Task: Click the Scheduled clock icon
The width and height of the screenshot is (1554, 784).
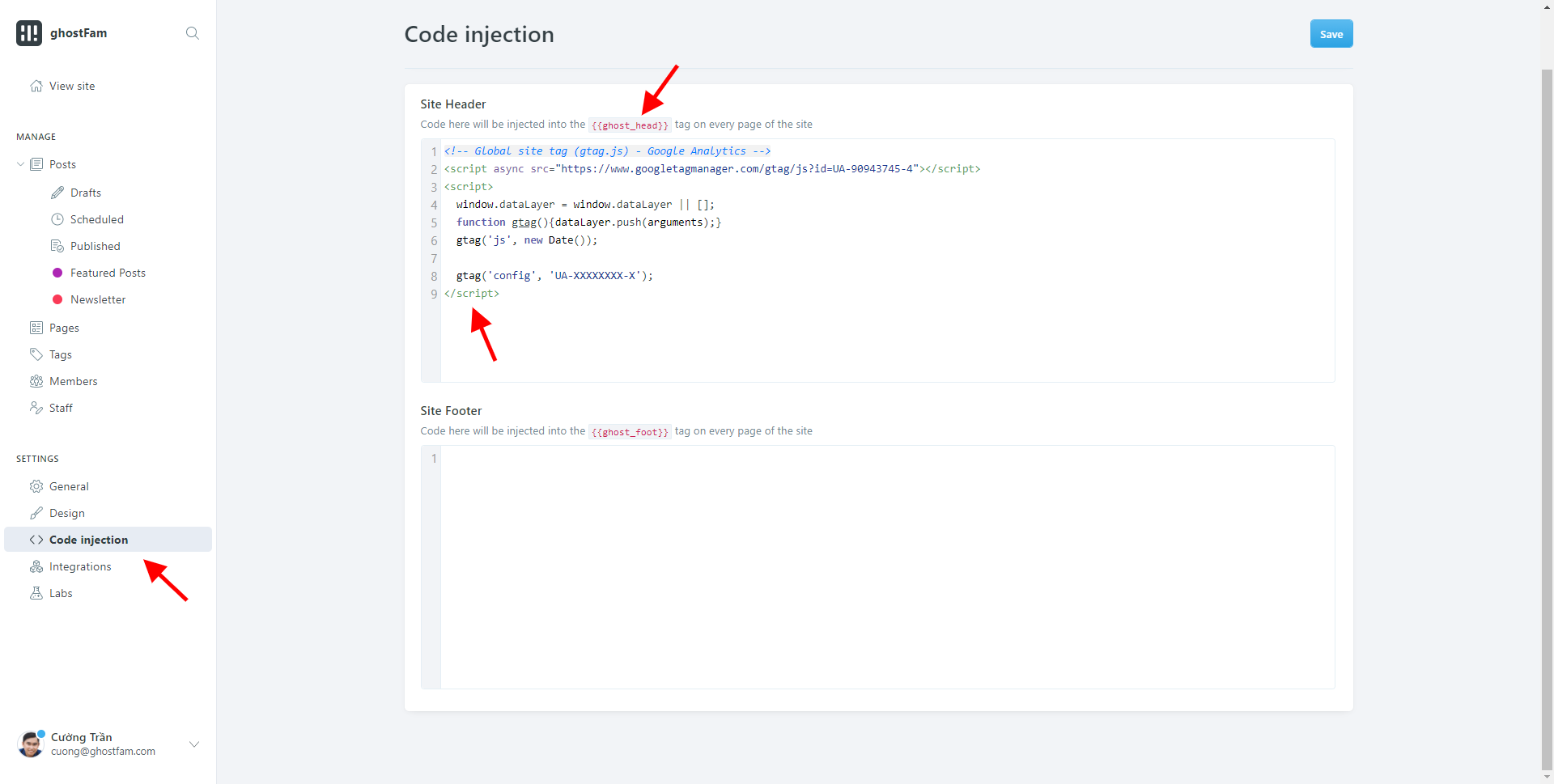Action: [x=57, y=219]
